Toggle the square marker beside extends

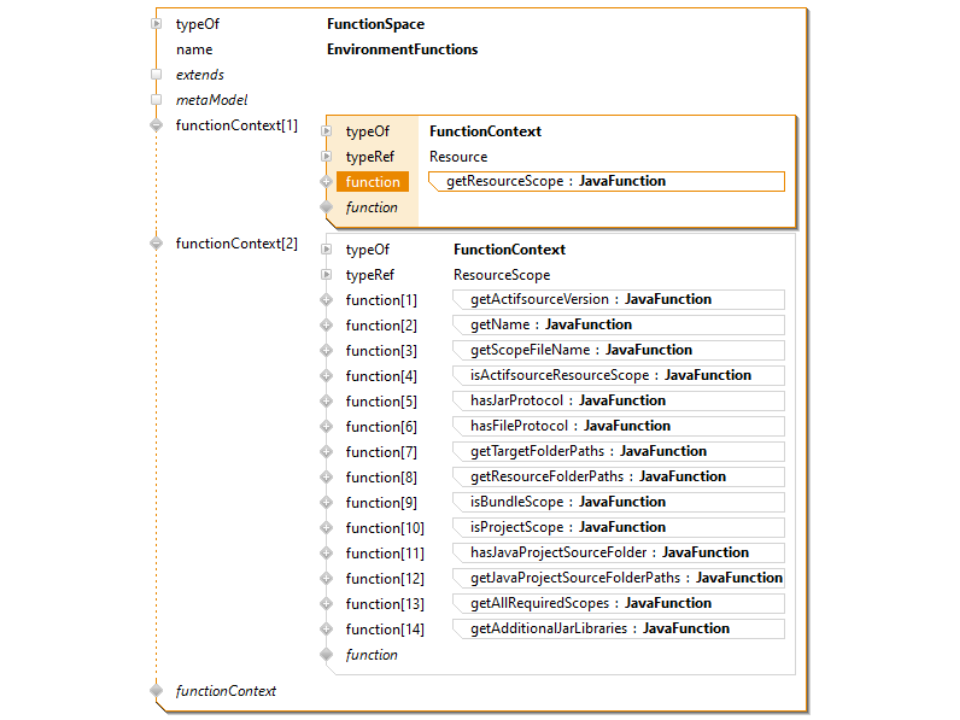[156, 75]
